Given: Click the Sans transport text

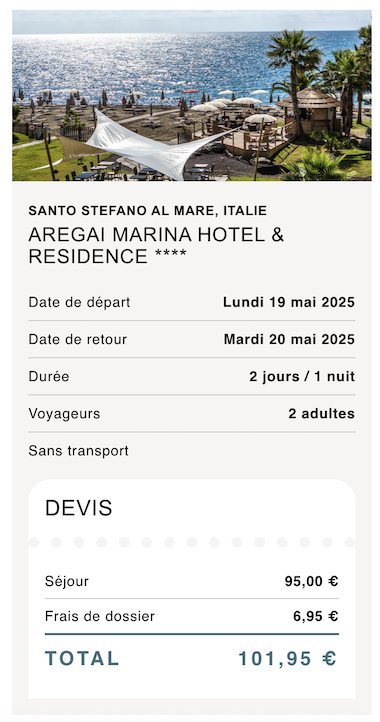Looking at the screenshot, I should coord(78,451).
